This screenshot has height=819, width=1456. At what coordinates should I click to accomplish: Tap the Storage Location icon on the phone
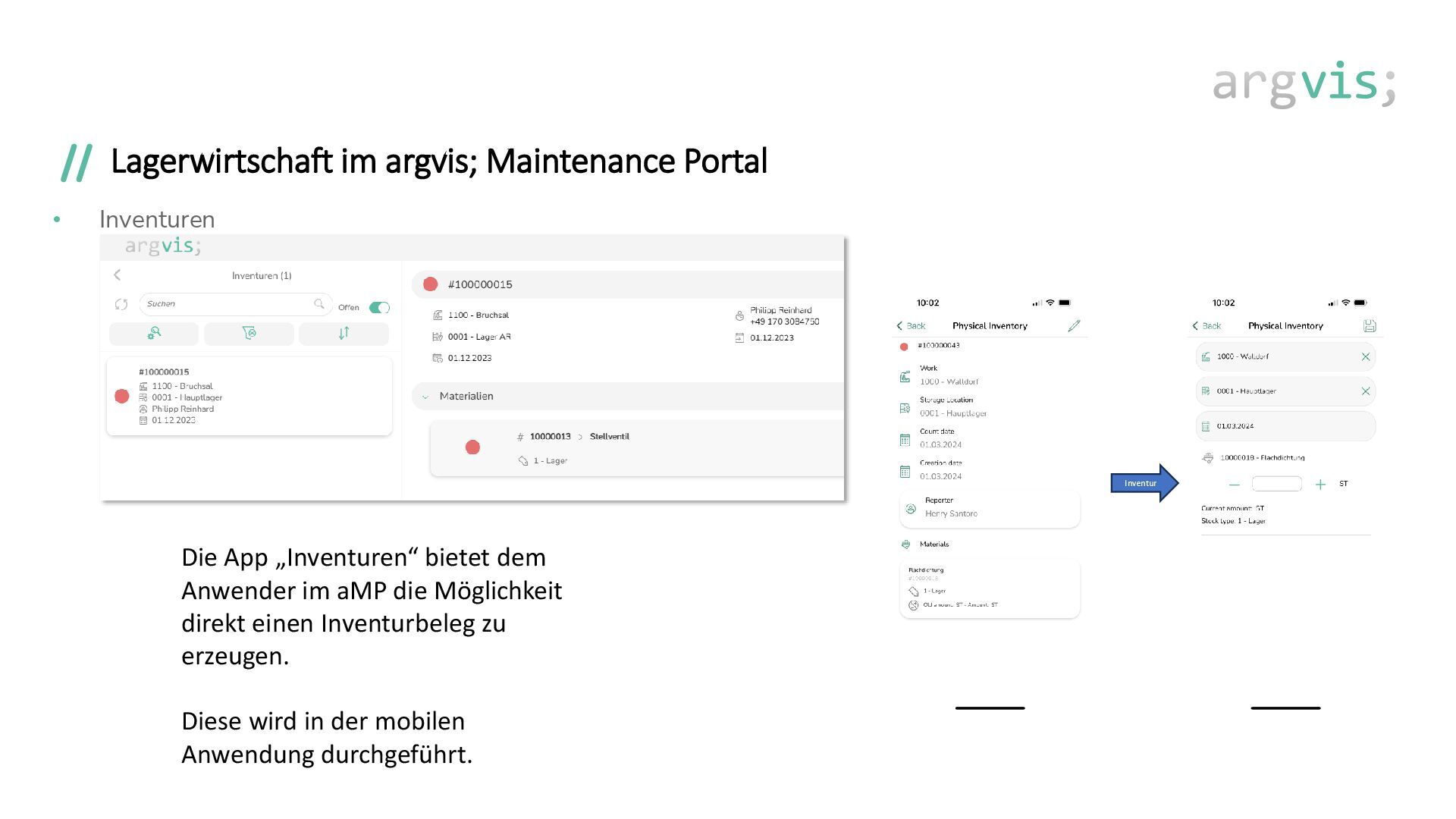coord(905,408)
